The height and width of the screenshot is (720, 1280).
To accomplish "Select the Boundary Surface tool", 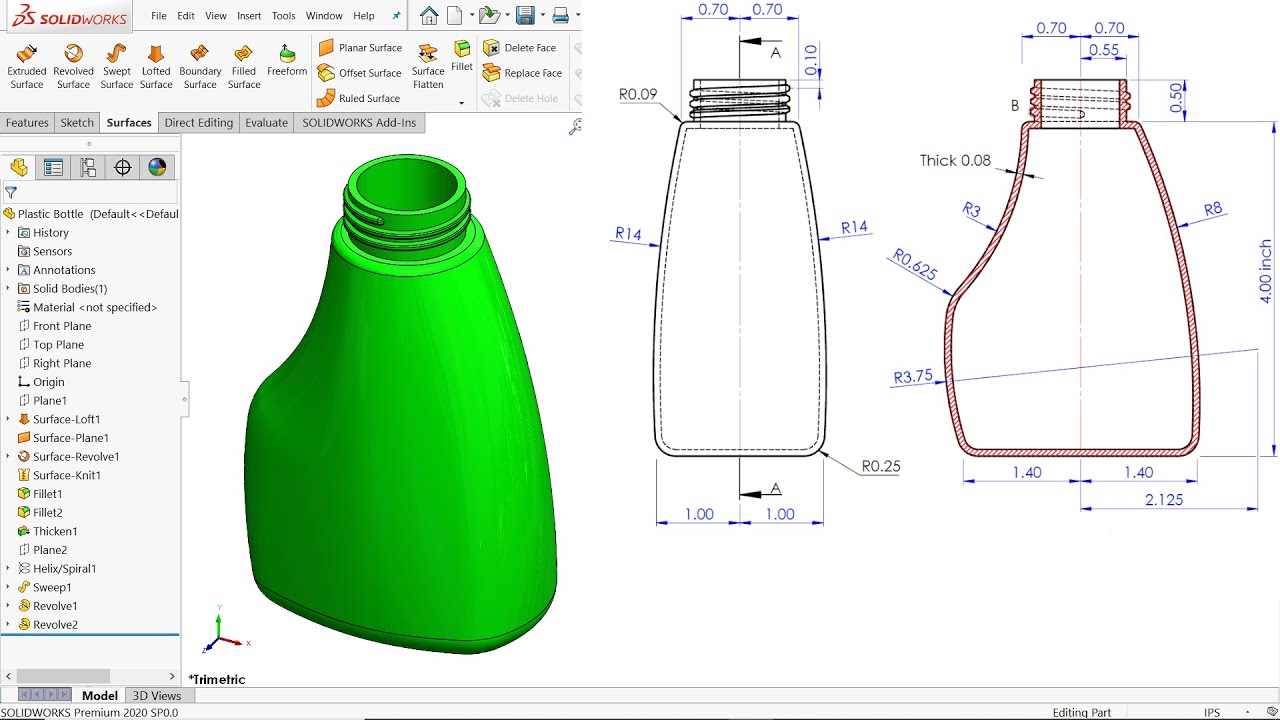I will coord(200,66).
